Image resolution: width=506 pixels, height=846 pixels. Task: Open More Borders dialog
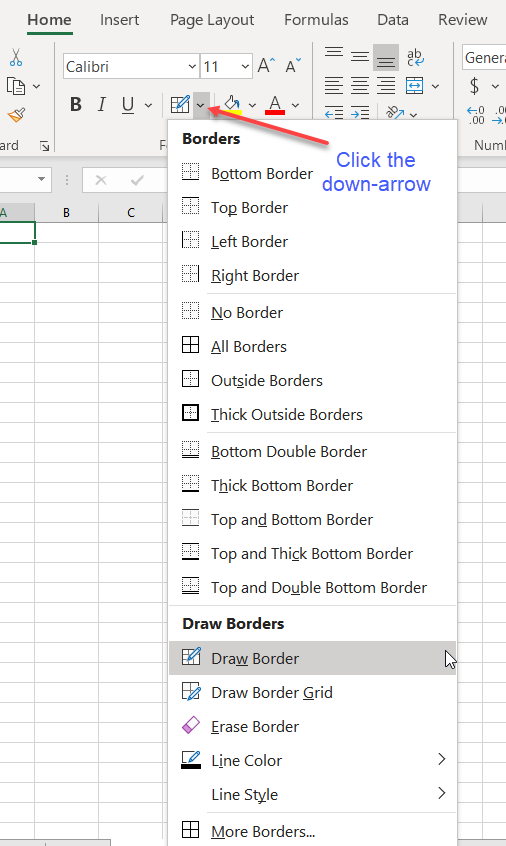[313, 831]
